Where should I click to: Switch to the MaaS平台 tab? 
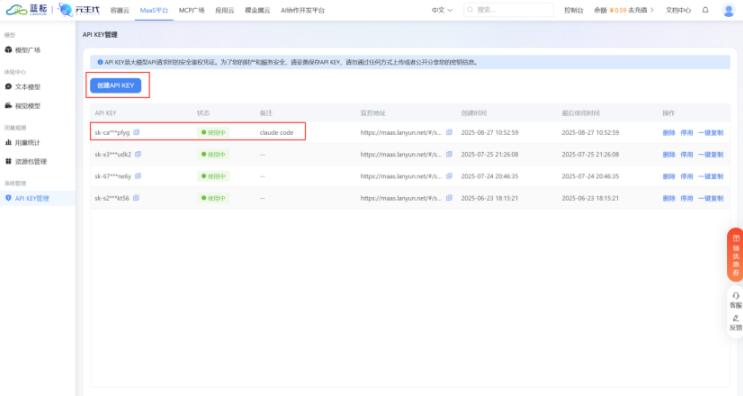154,10
